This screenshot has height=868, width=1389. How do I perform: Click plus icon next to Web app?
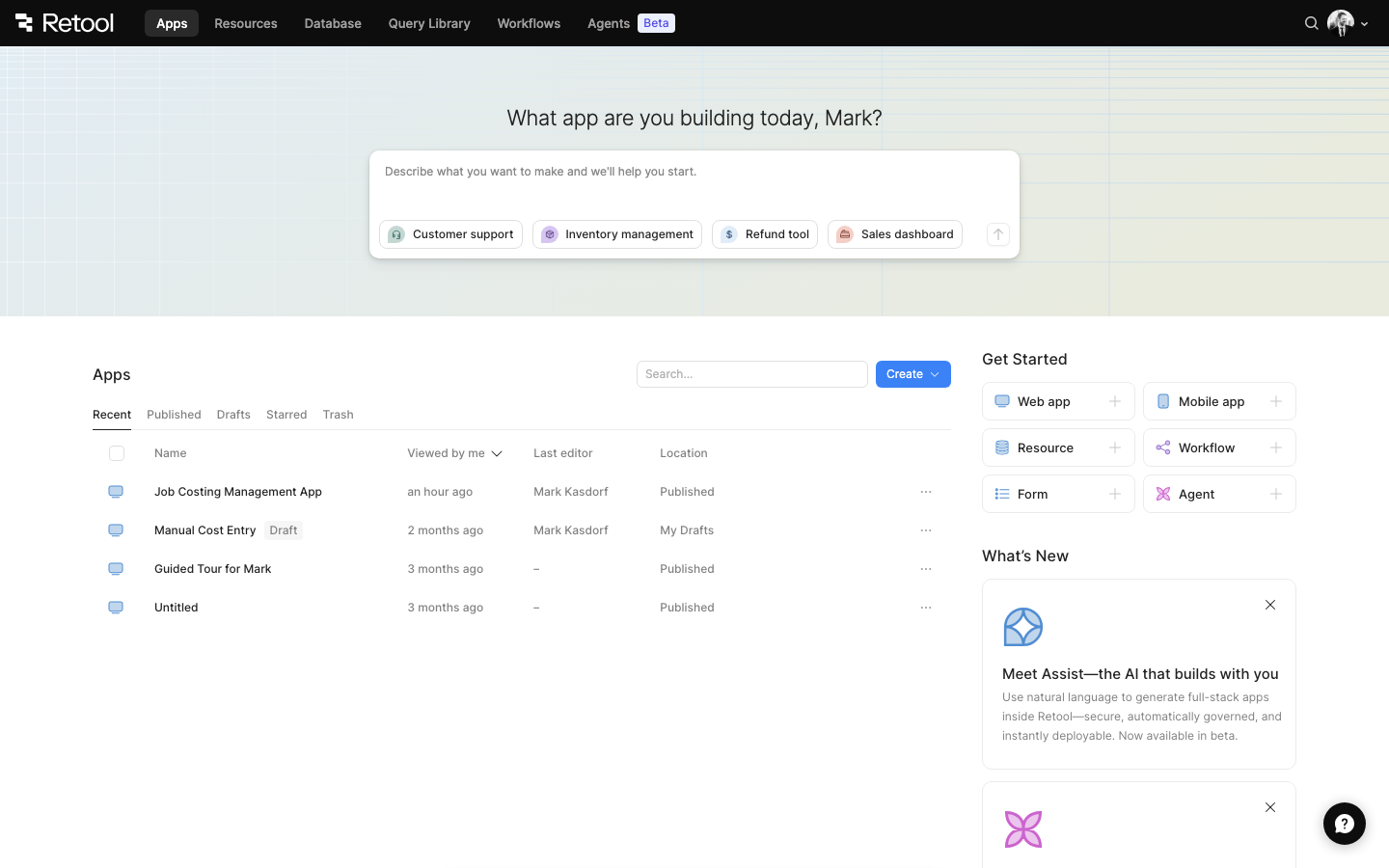tap(1114, 401)
